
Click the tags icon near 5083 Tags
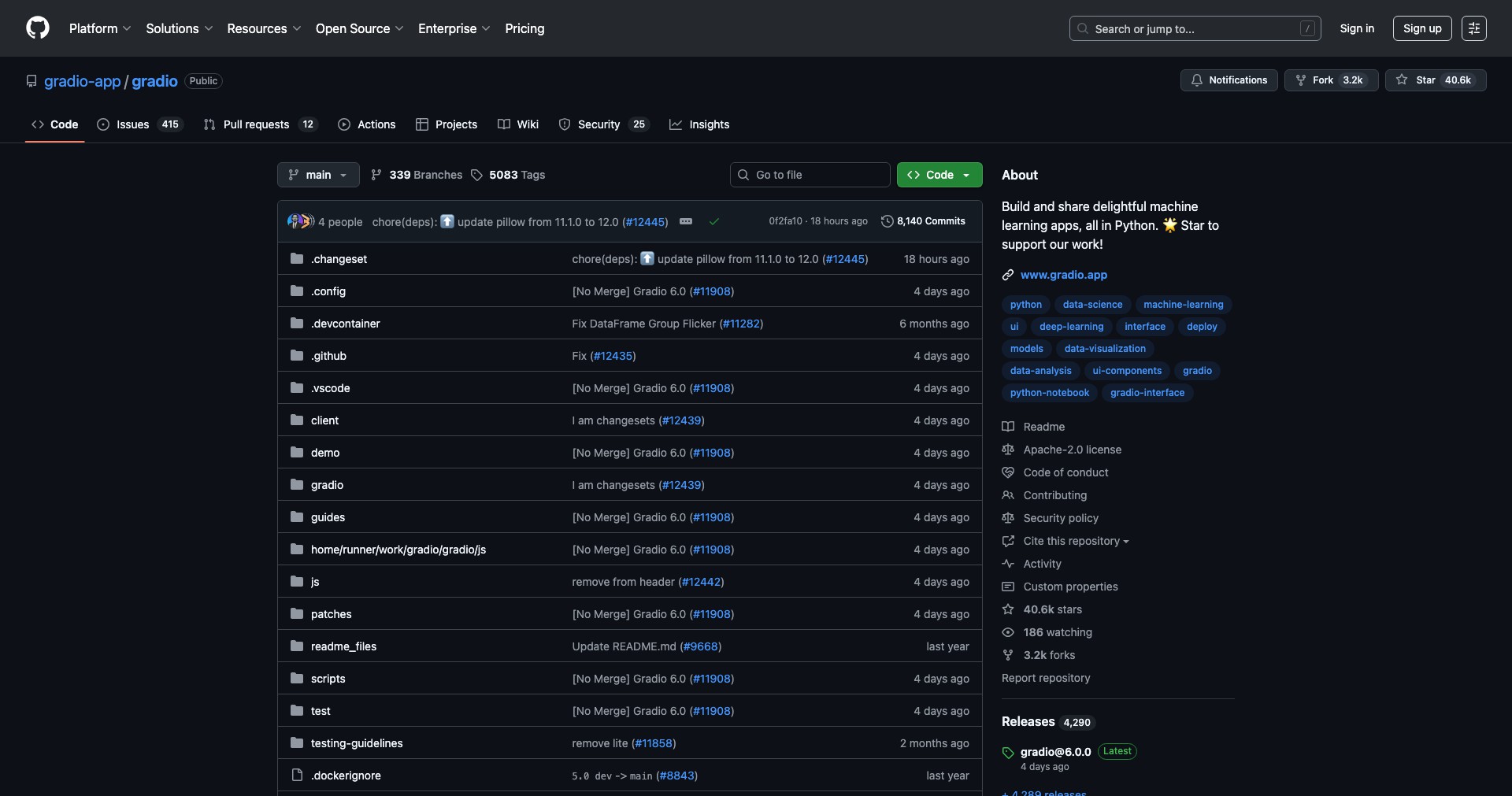pos(476,175)
